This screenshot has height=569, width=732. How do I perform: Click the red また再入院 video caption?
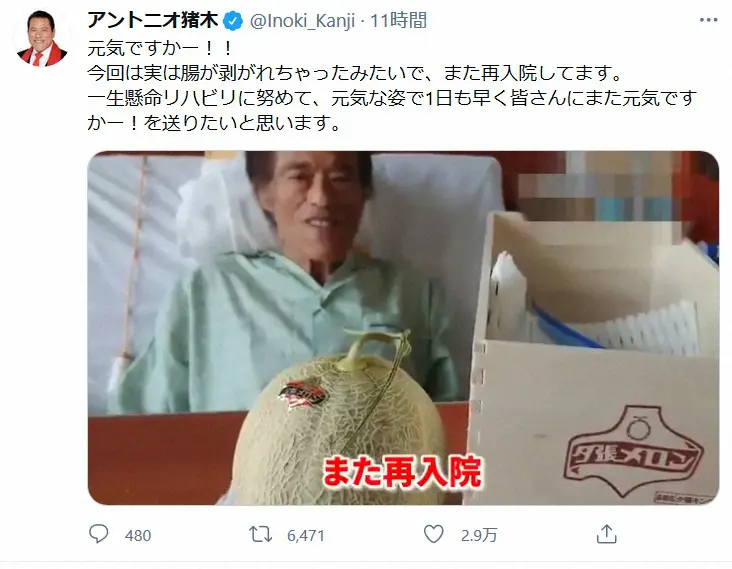click(x=401, y=471)
